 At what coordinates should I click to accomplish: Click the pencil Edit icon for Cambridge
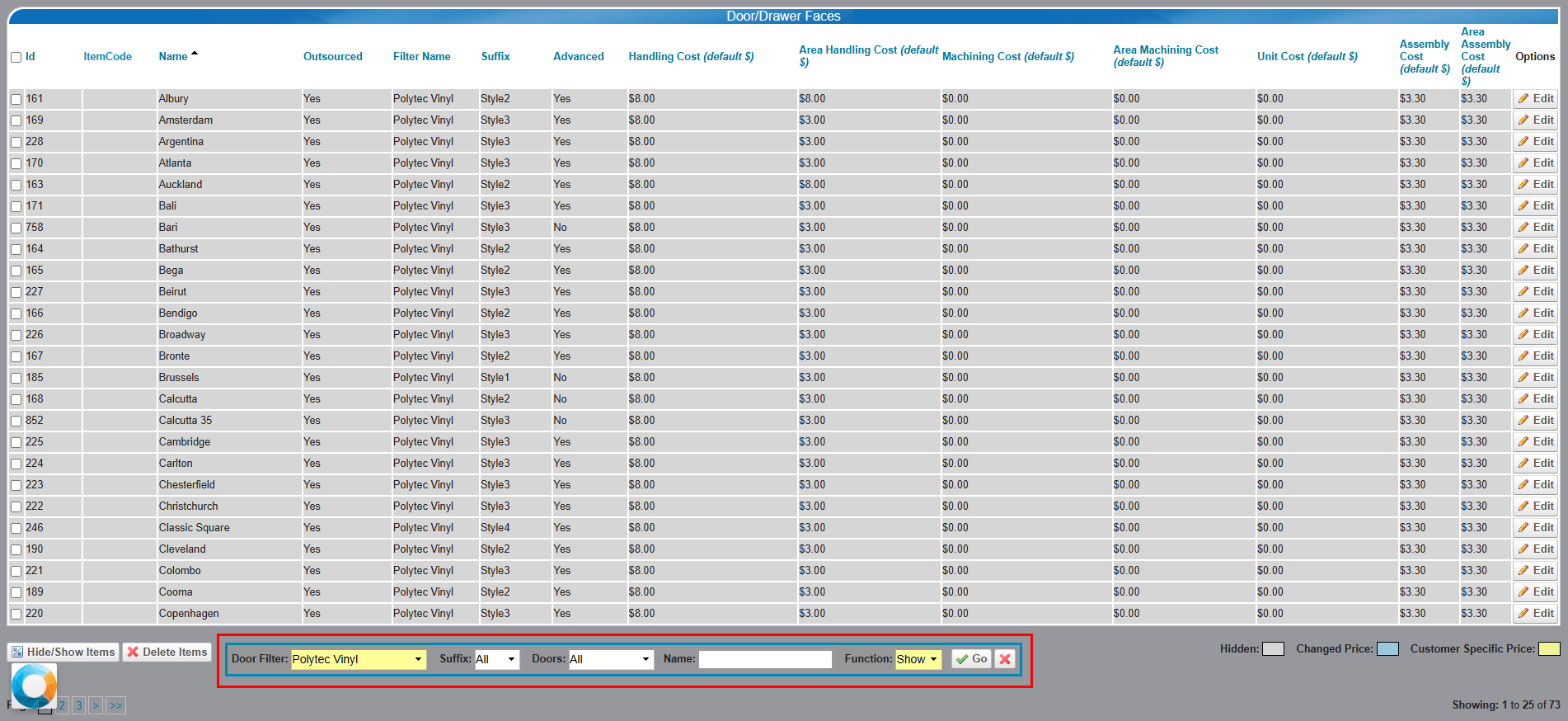pyautogui.click(x=1523, y=442)
